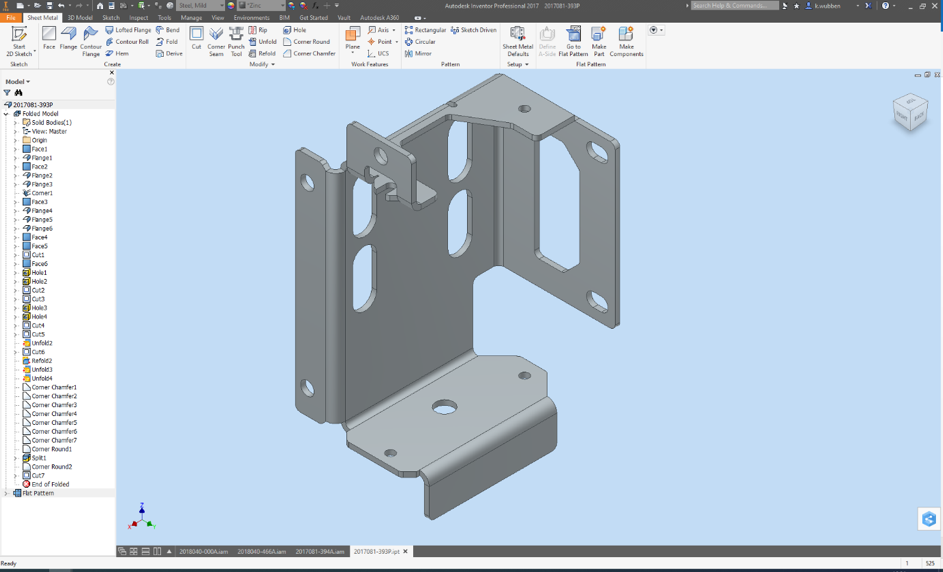The width and height of the screenshot is (943, 572).
Task: Expand the Flat Pattern tree node
Action: point(6,493)
